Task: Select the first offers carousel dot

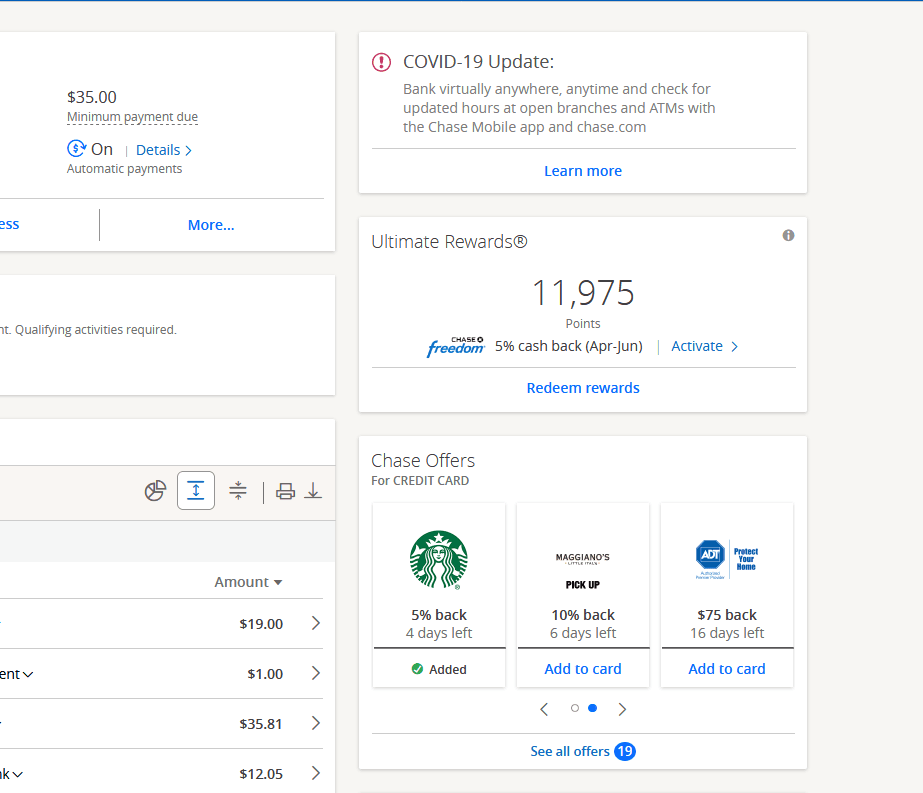Action: pyautogui.click(x=575, y=708)
